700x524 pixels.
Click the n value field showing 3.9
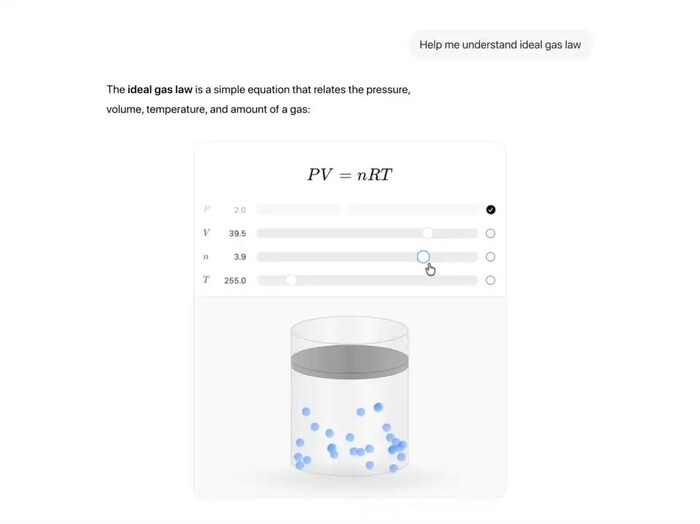tap(240, 257)
